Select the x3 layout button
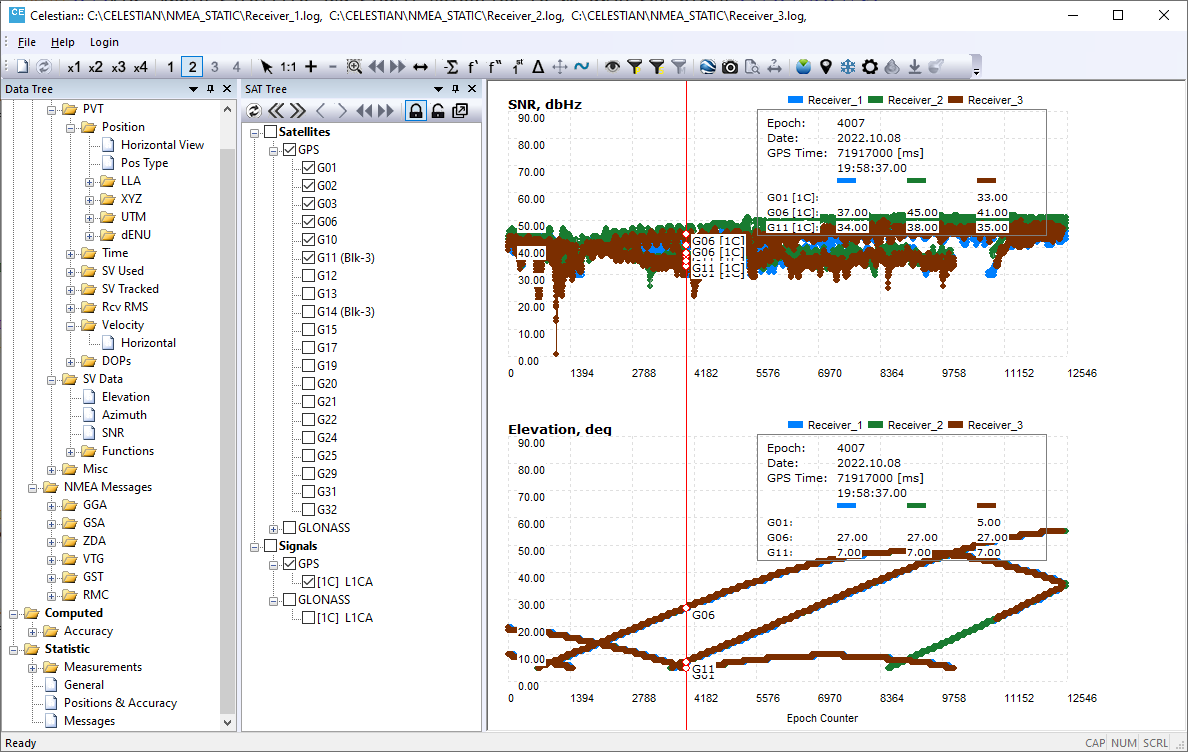This screenshot has height=752, width=1188. pos(118,67)
